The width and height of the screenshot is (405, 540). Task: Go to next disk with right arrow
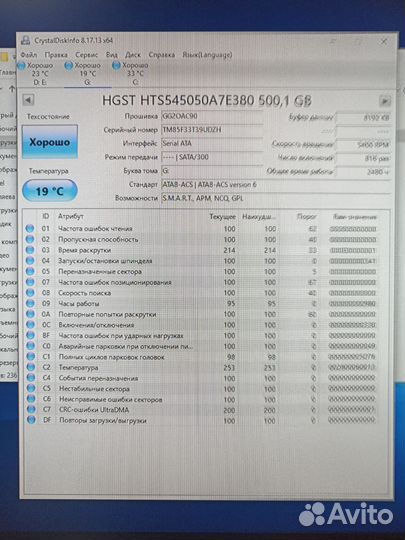pyautogui.click(x=385, y=101)
